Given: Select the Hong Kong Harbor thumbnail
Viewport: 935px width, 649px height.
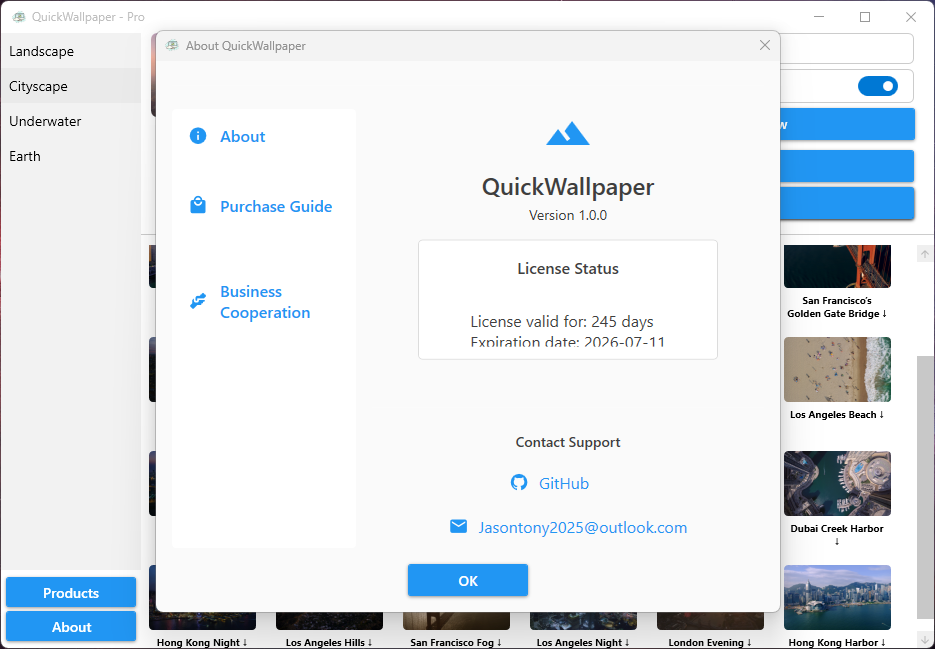Looking at the screenshot, I should tap(837, 597).
